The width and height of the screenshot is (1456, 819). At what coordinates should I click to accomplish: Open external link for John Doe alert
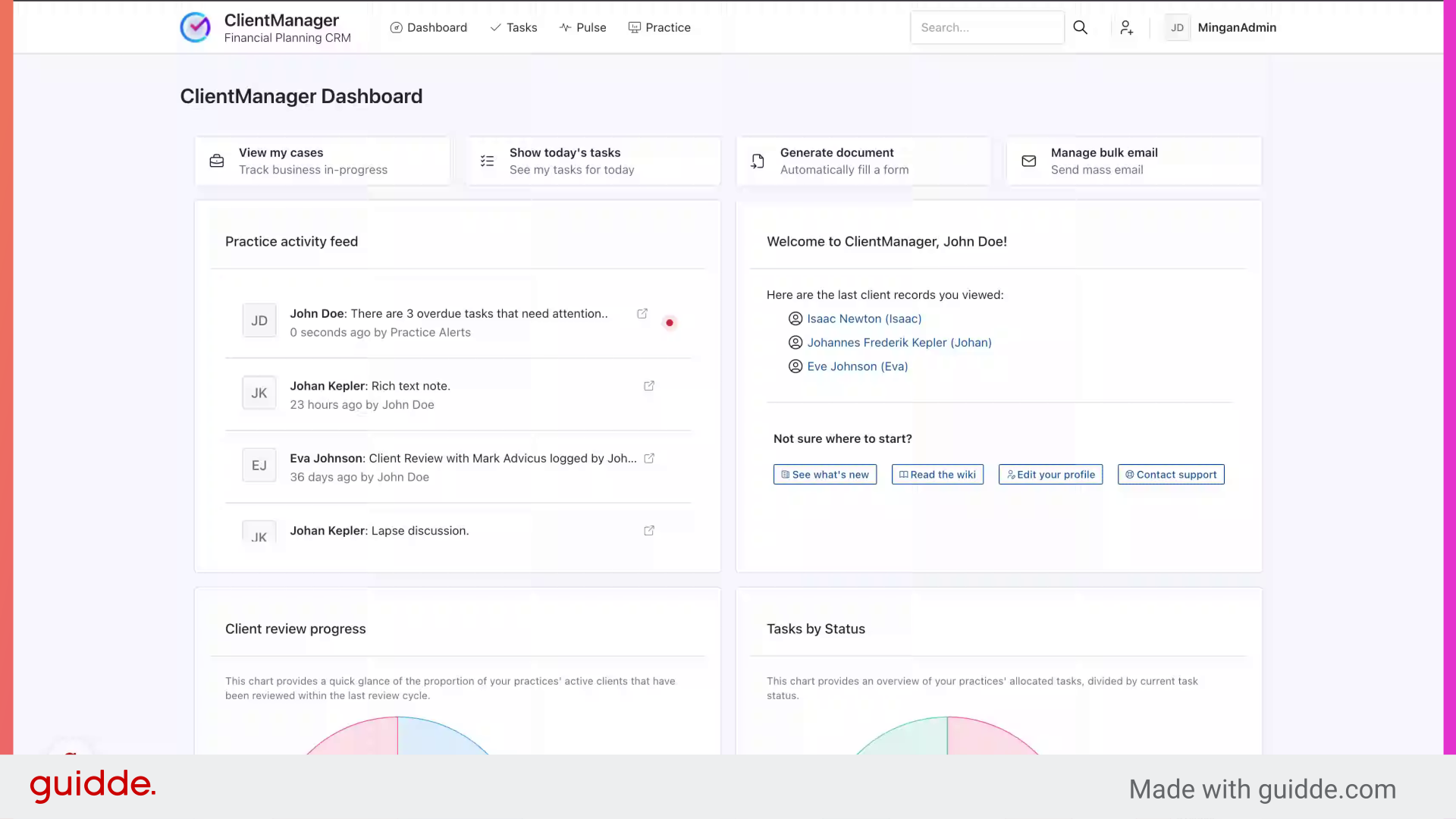point(642,313)
